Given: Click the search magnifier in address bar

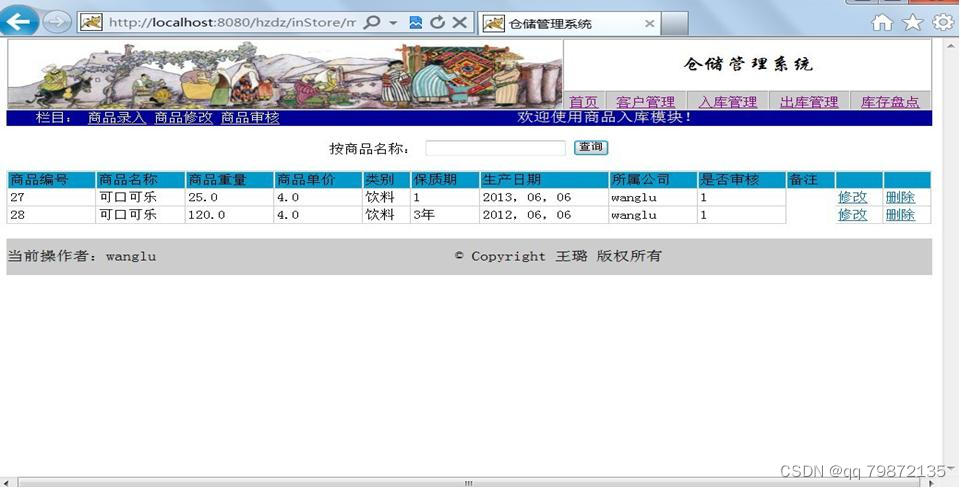Looking at the screenshot, I should click(x=371, y=23).
